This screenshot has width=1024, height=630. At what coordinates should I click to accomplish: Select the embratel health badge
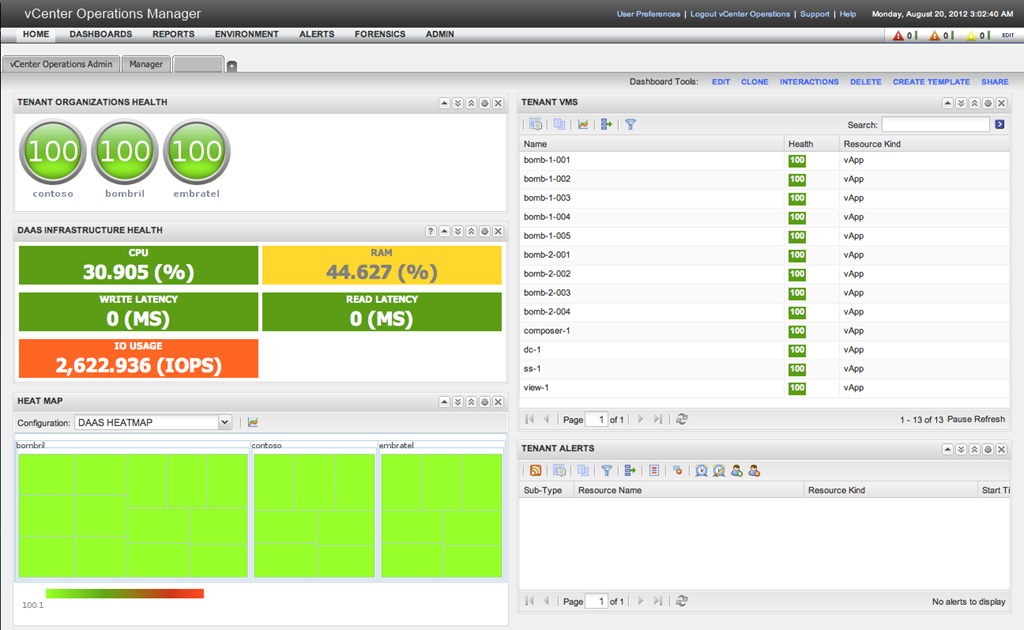(x=197, y=151)
